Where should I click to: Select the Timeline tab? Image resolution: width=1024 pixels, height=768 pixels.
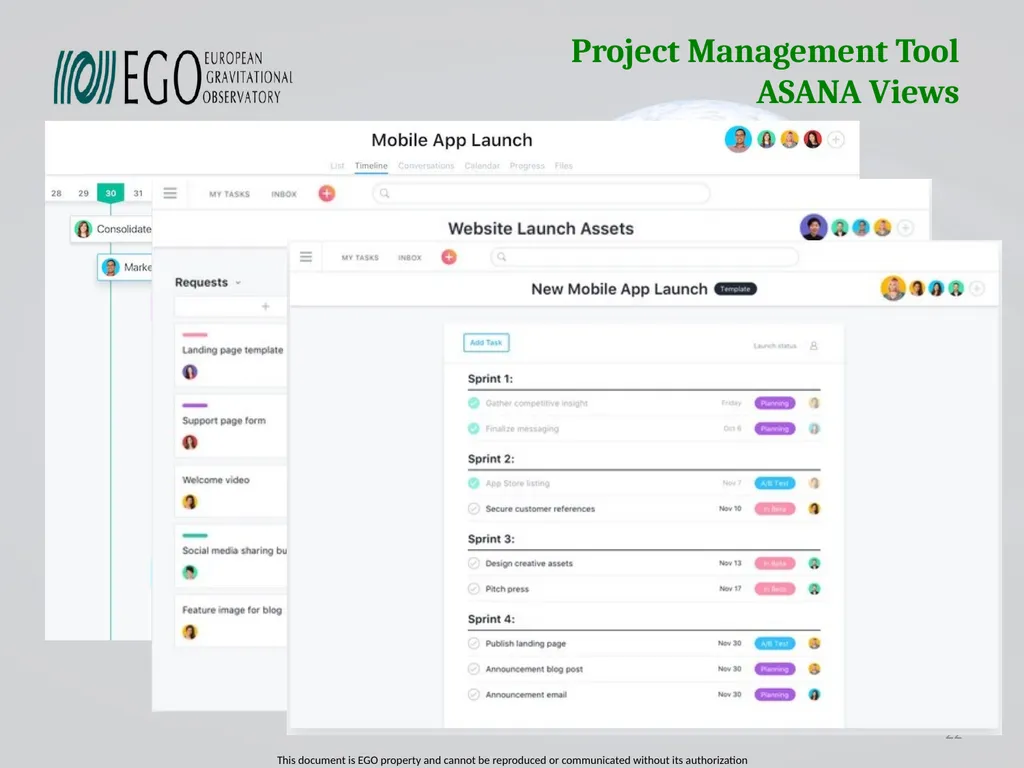click(x=371, y=166)
